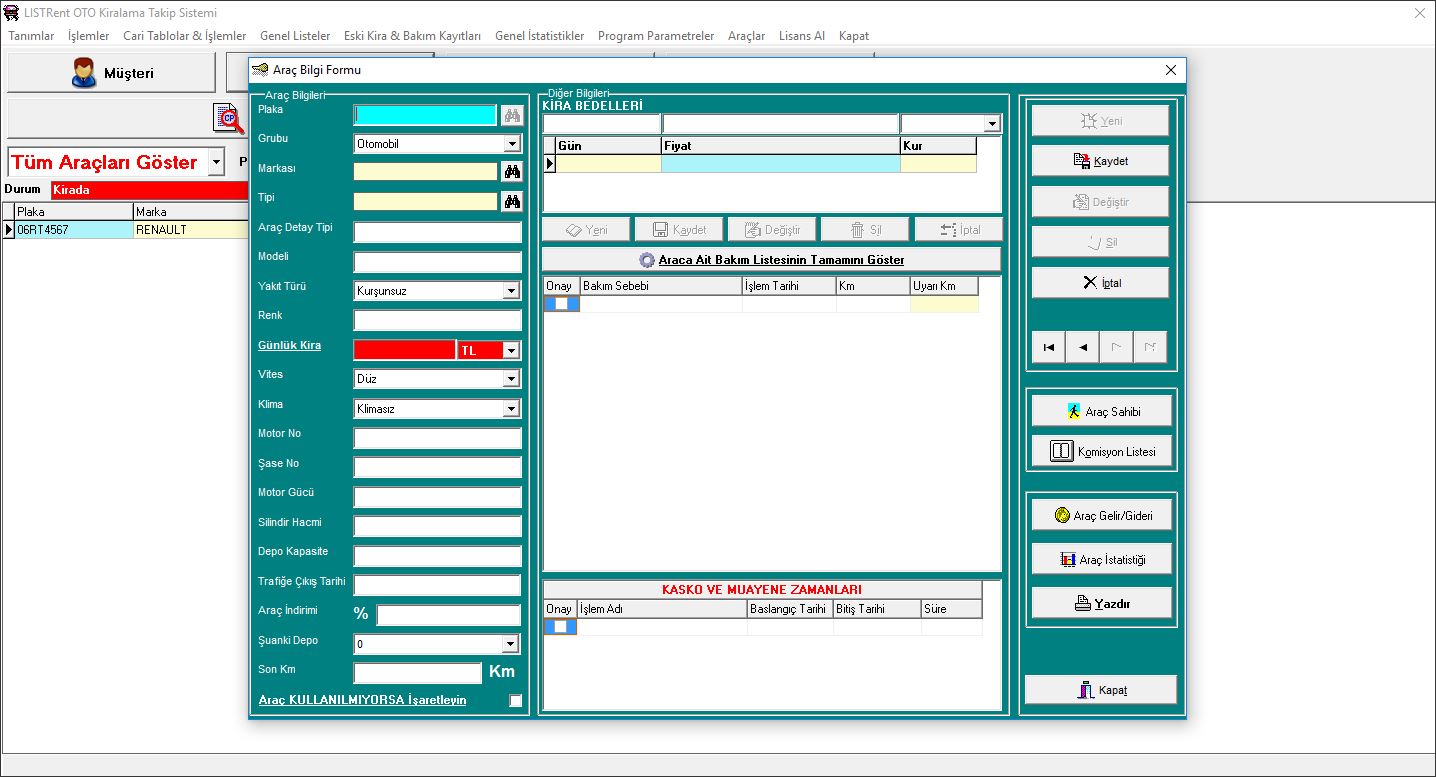This screenshot has width=1436, height=777.
Task: Click Değiştir button in right panel
Action: [1100, 202]
